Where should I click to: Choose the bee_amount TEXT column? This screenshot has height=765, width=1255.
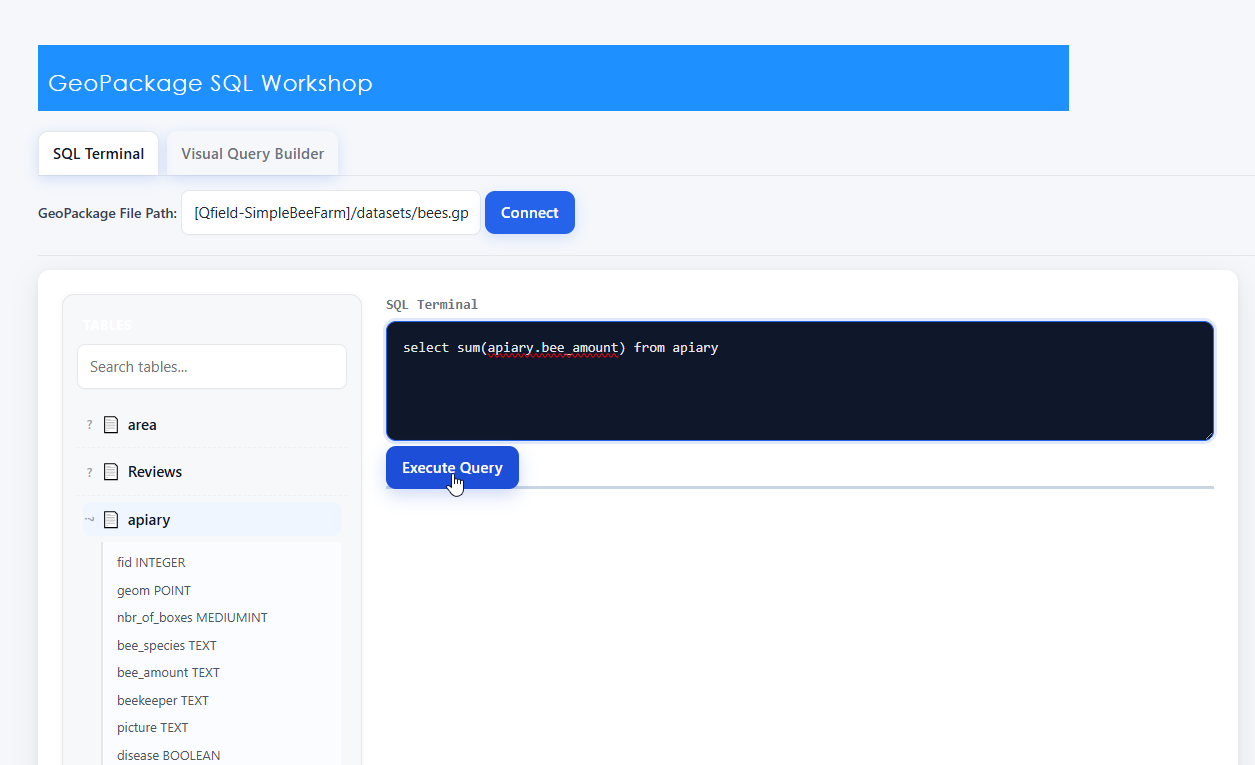168,673
